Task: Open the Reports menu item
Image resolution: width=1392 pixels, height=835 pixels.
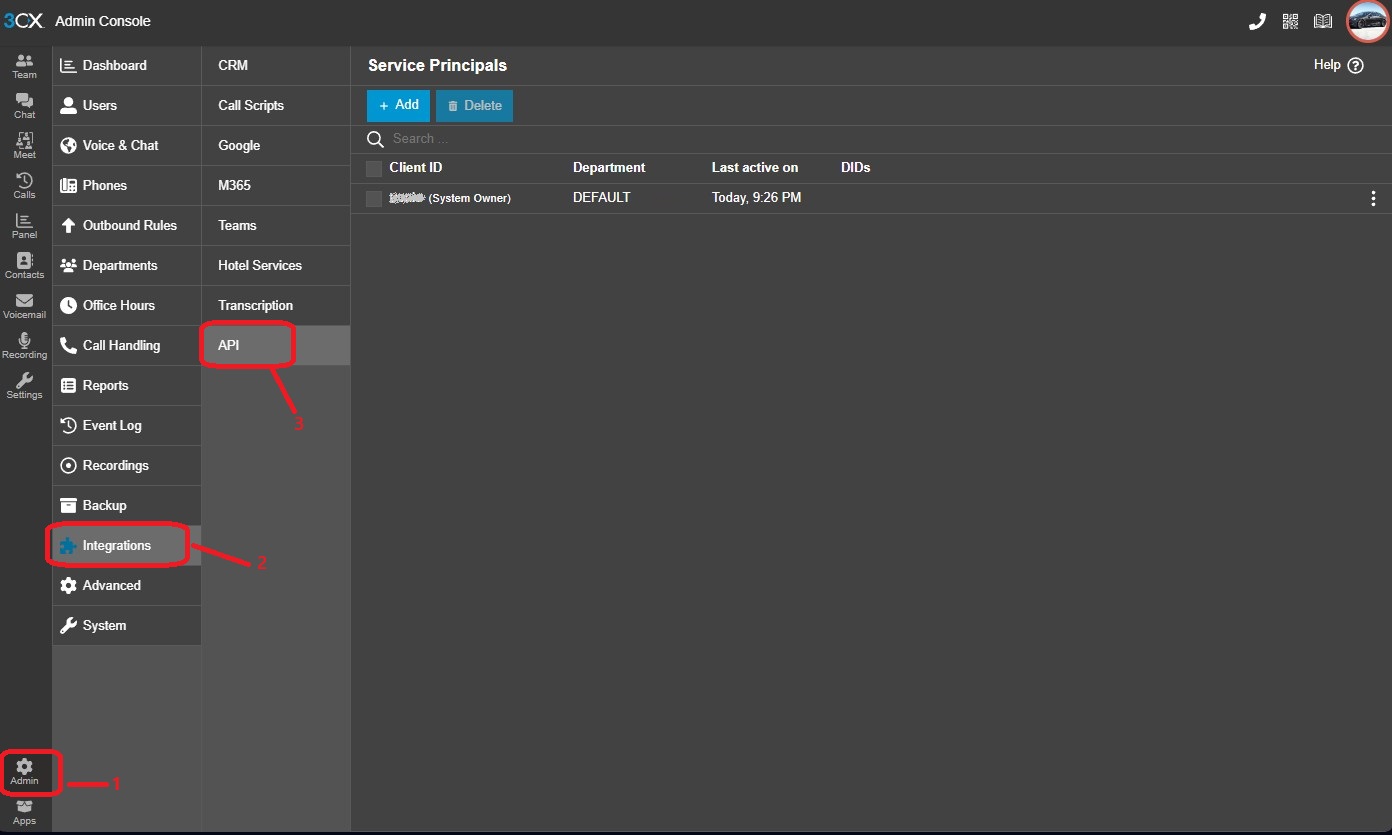Action: [127, 385]
